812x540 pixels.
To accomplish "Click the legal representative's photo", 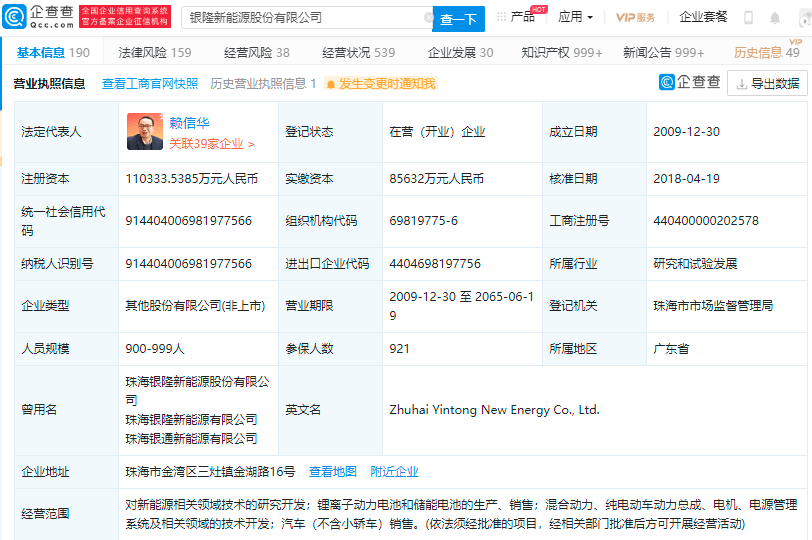I will (145, 132).
